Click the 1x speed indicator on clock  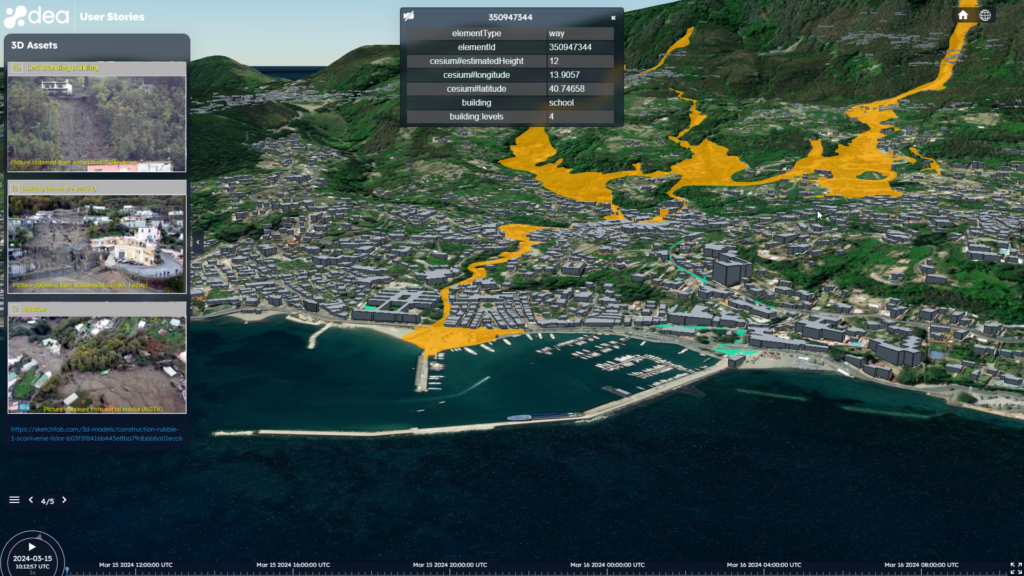32,572
